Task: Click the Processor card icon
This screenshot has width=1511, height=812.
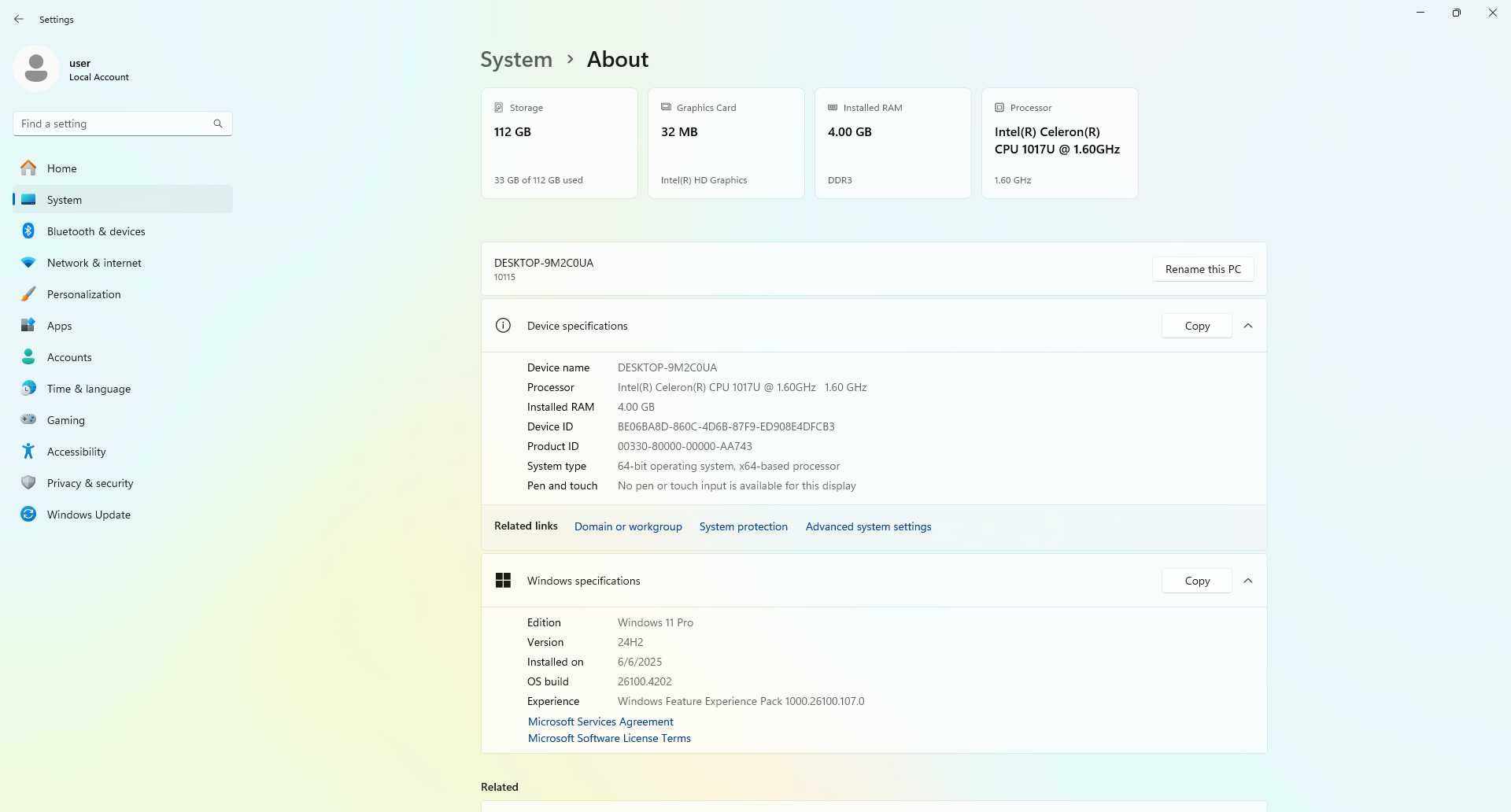Action: (x=999, y=108)
